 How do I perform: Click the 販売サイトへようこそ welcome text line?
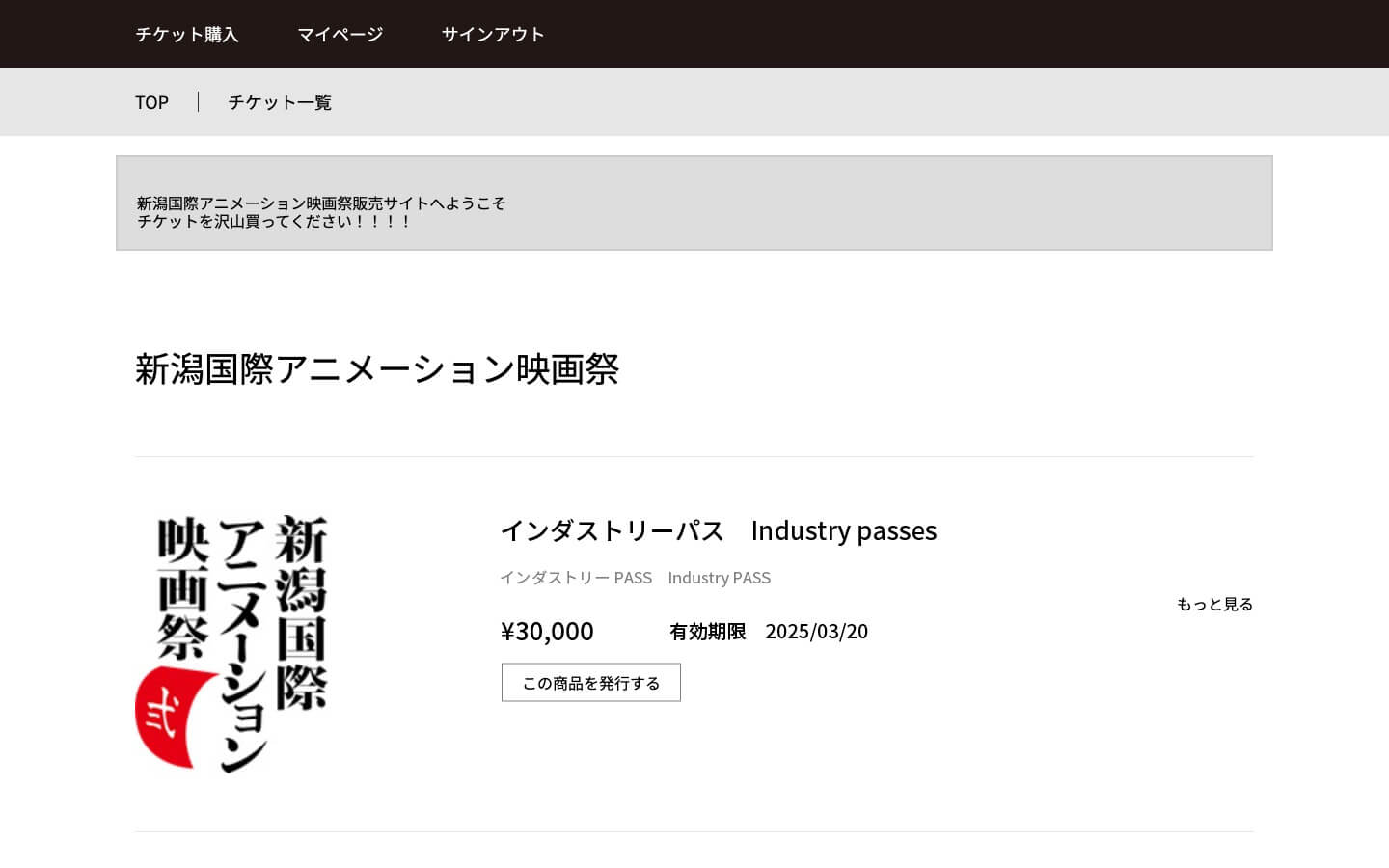click(320, 203)
